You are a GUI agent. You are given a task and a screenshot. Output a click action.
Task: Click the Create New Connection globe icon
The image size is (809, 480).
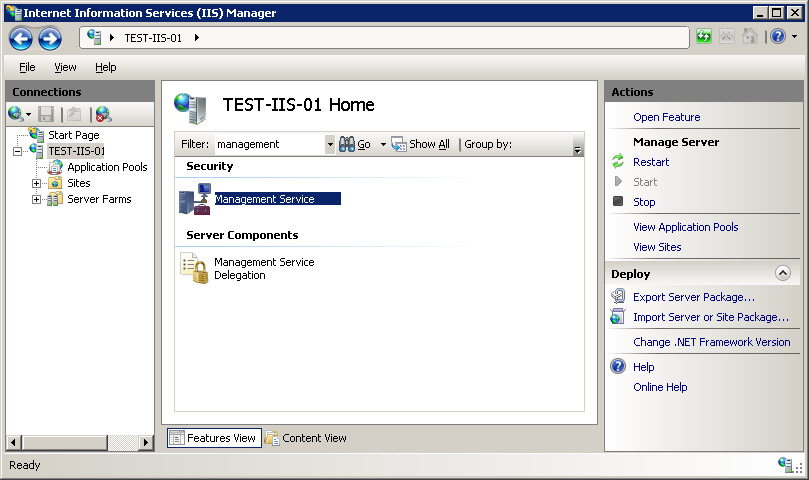click(15, 114)
